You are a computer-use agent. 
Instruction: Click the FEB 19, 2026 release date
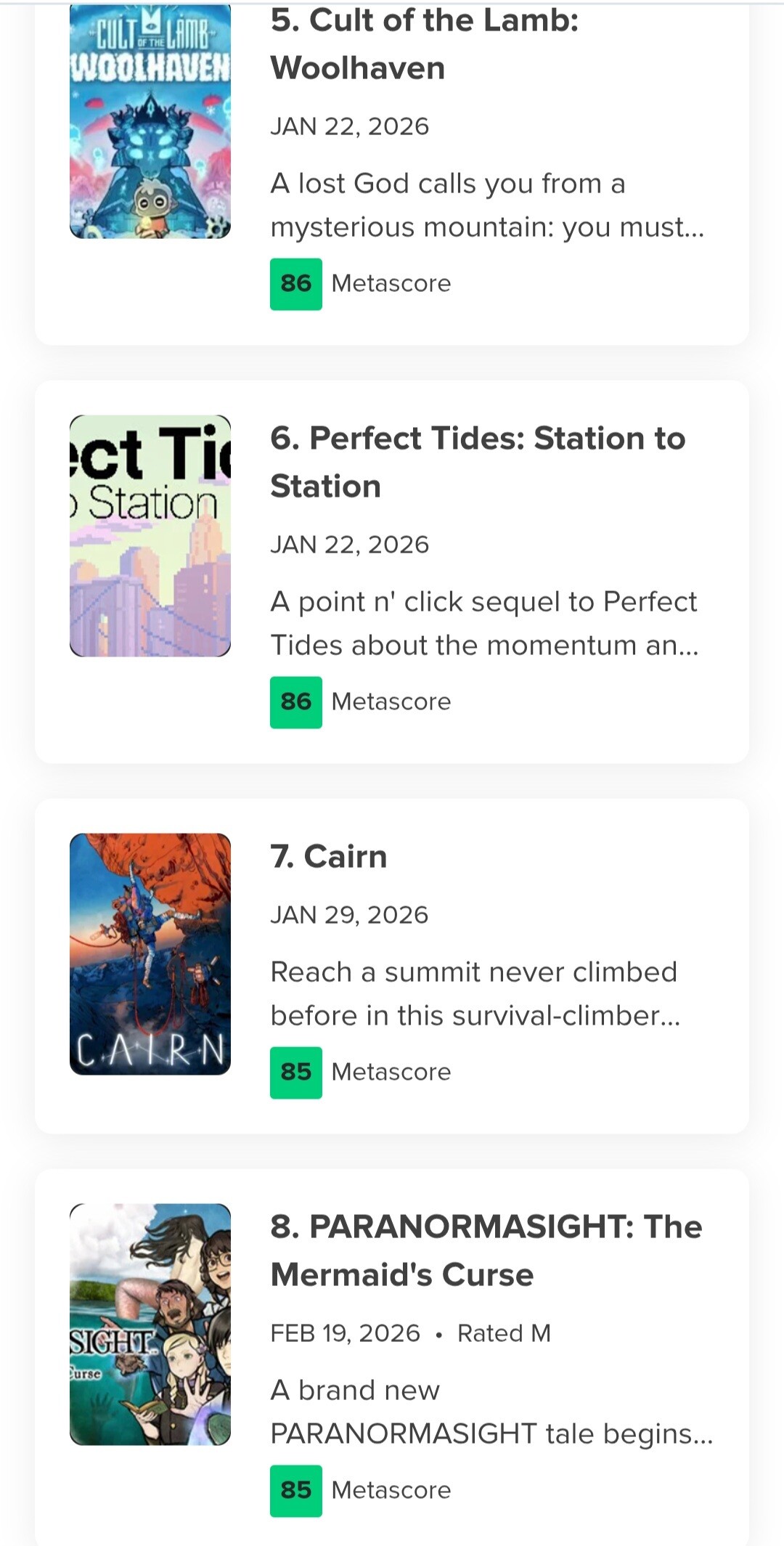[345, 1333]
